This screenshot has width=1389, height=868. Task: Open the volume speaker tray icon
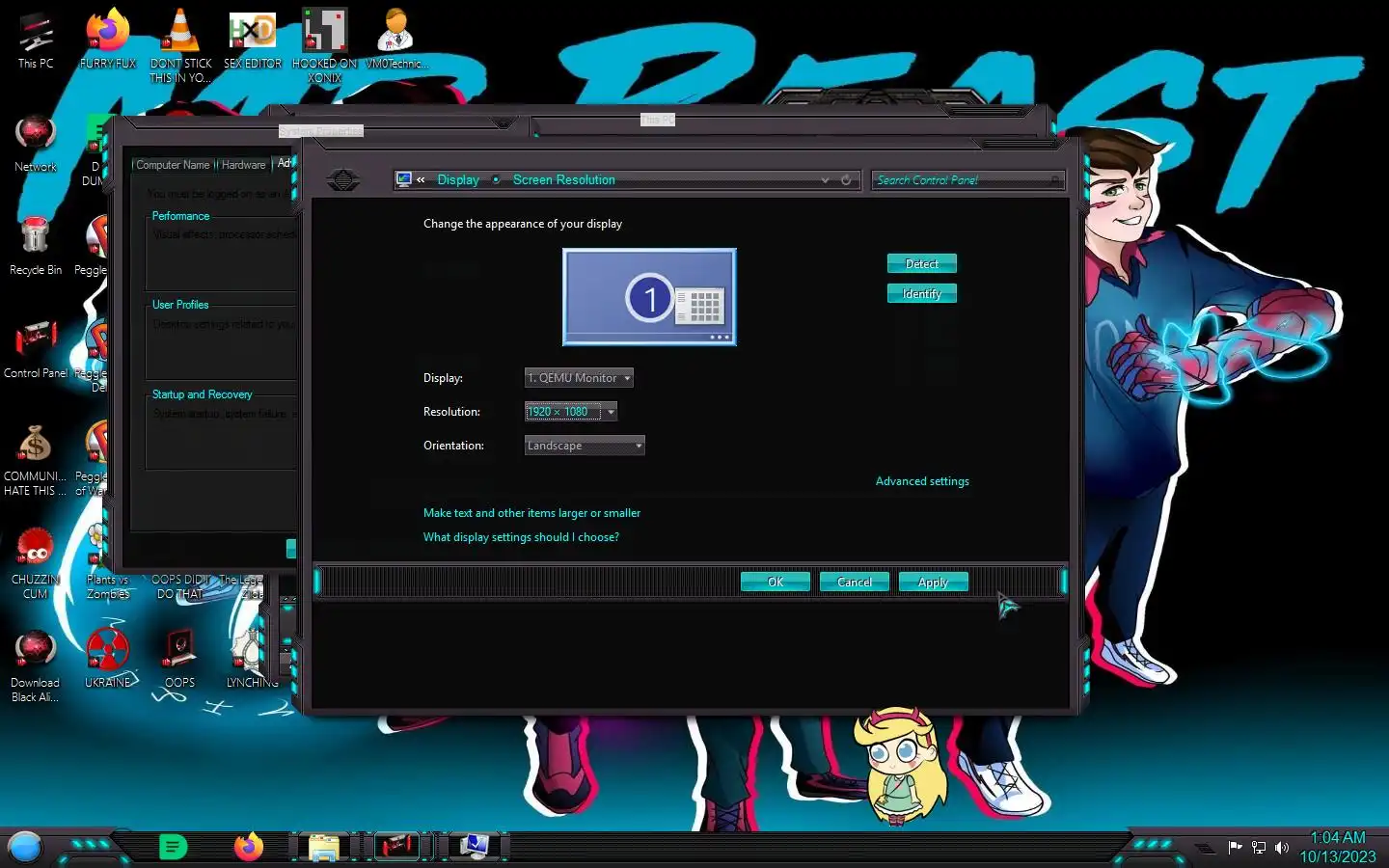coord(1282,848)
